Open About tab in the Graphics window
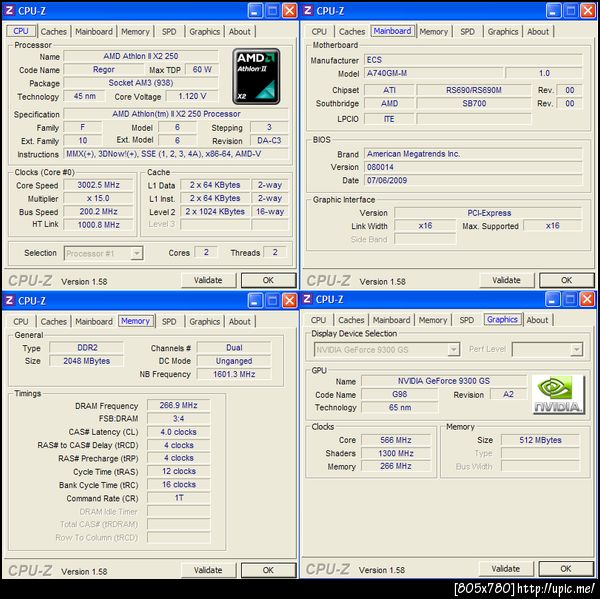This screenshot has height=599, width=600. [537, 320]
